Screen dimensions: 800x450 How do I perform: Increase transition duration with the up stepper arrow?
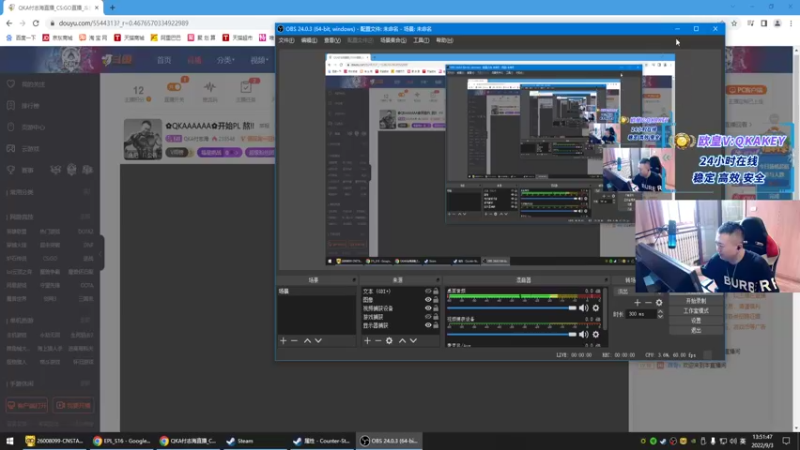click(x=660, y=311)
